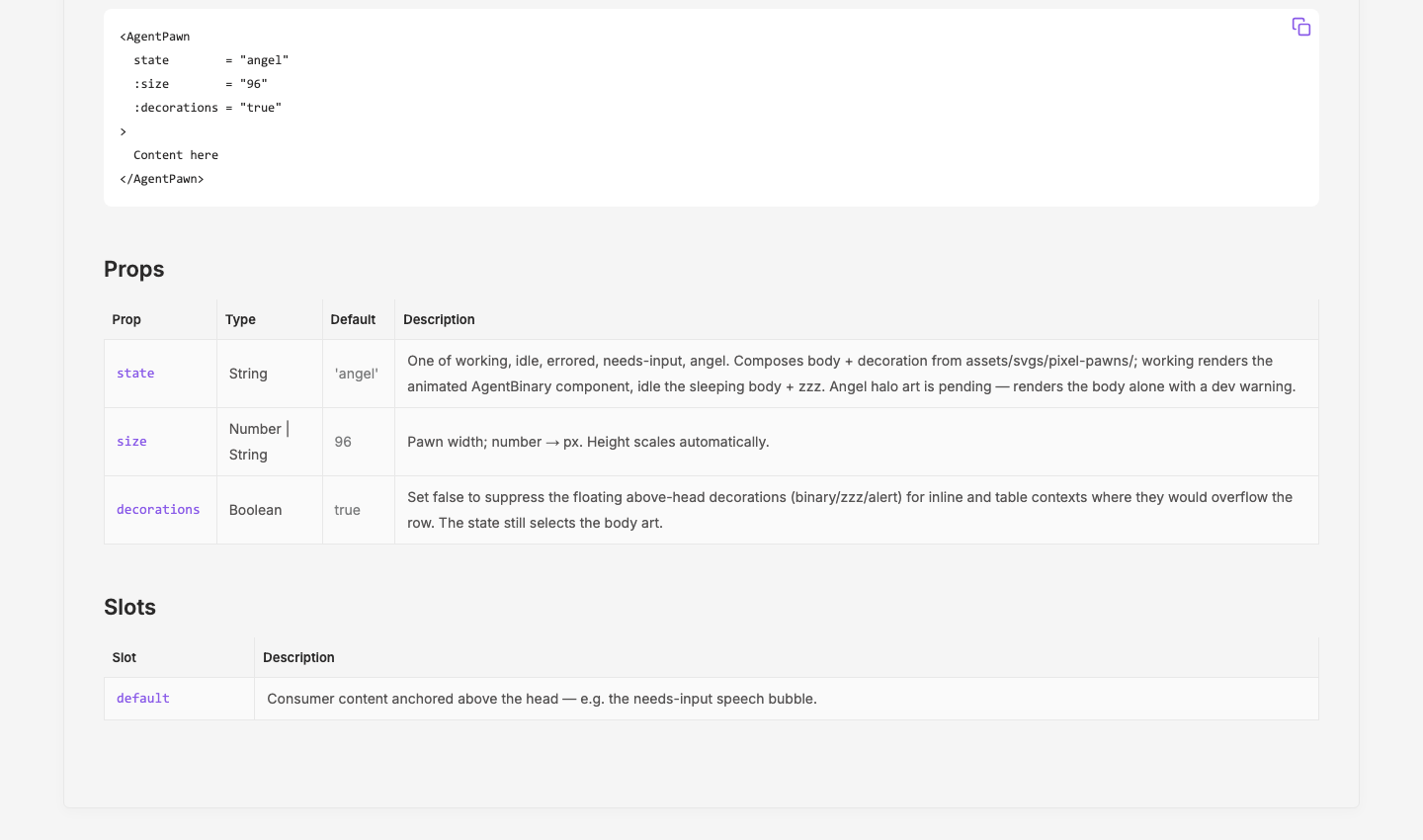Click the default slot name
This screenshot has width=1423, height=840.
pos(143,699)
